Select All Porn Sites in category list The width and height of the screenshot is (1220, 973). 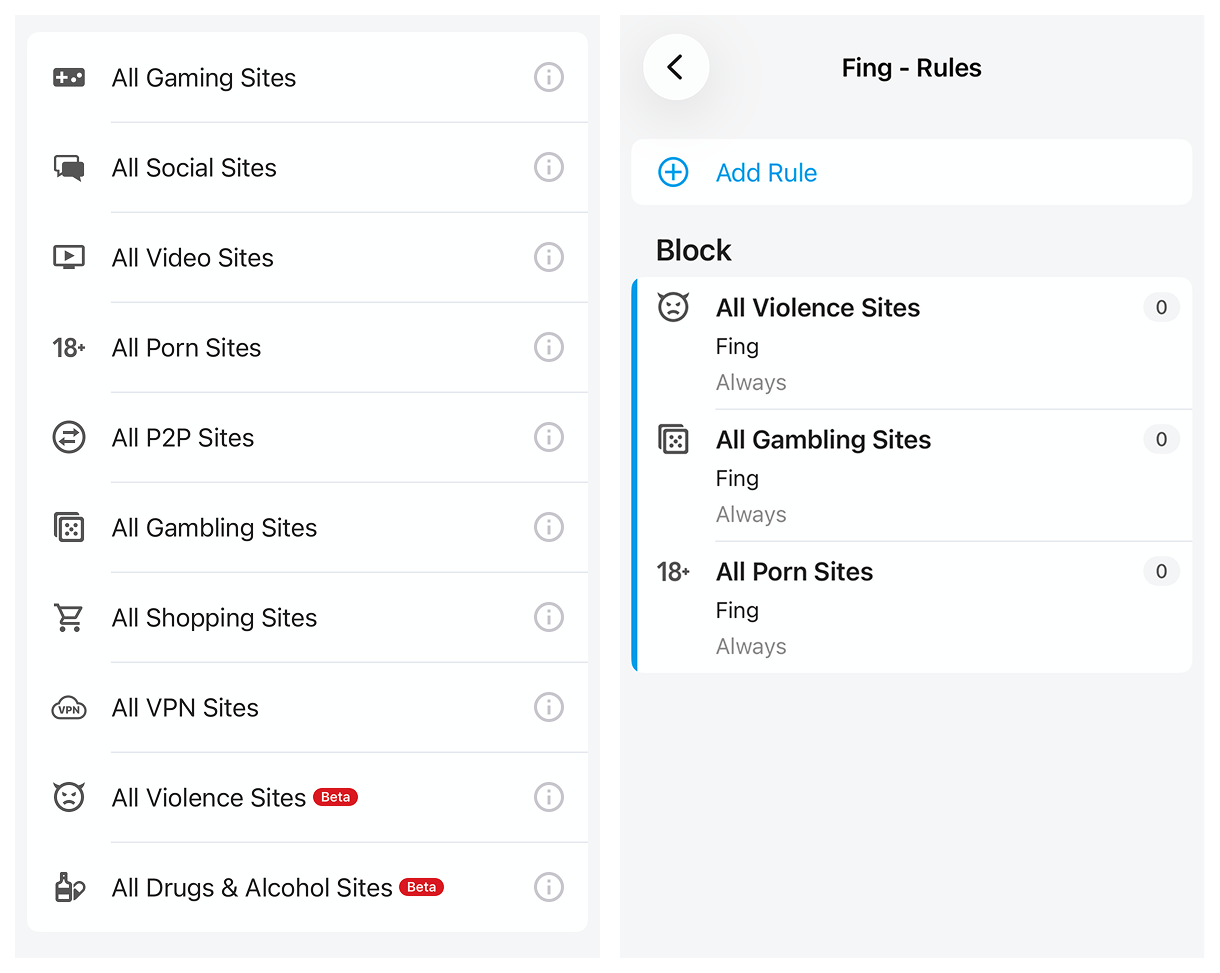pyautogui.click(x=186, y=348)
